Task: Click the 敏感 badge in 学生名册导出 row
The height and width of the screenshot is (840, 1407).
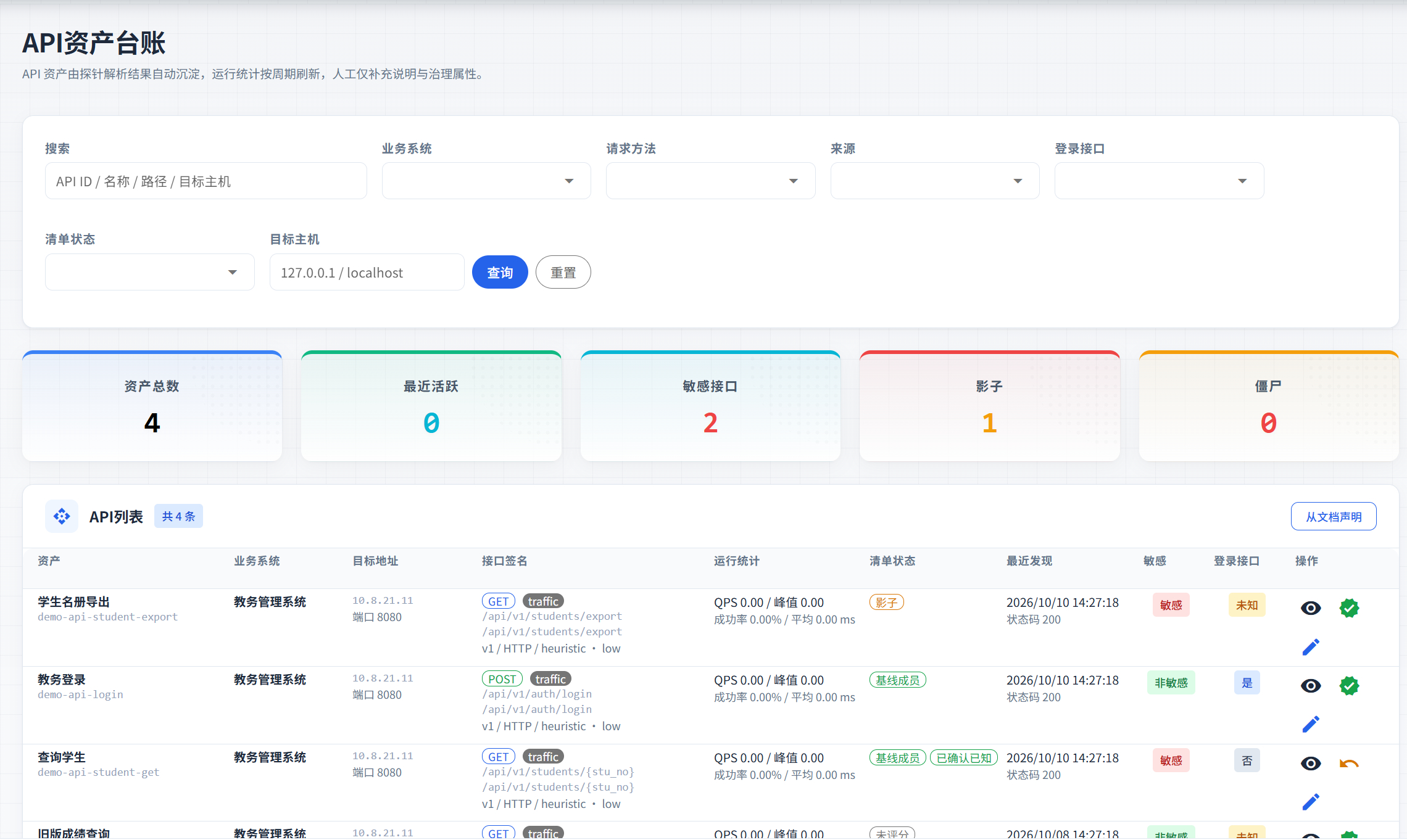Action: tap(1171, 605)
